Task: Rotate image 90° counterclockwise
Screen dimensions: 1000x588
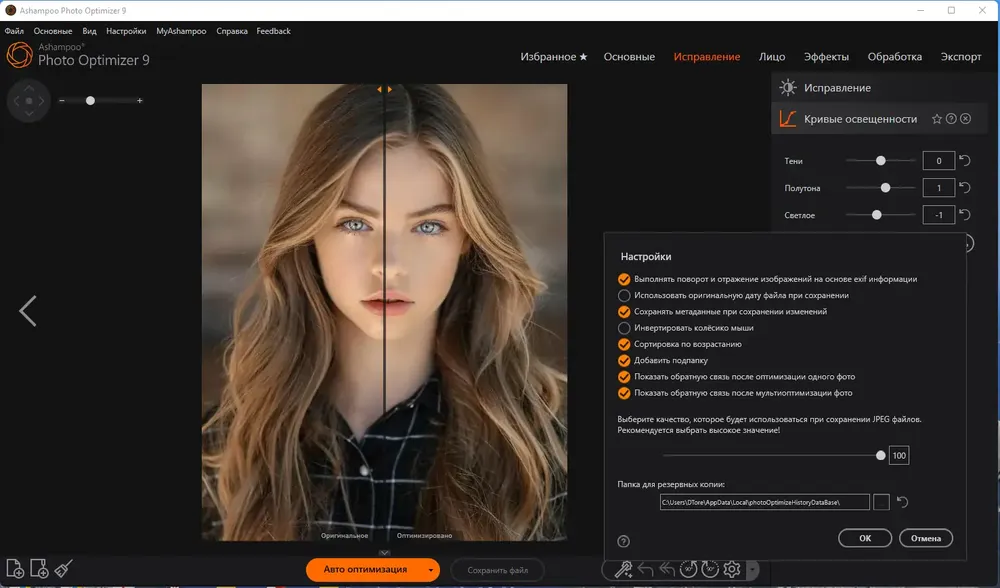Action: click(688, 569)
